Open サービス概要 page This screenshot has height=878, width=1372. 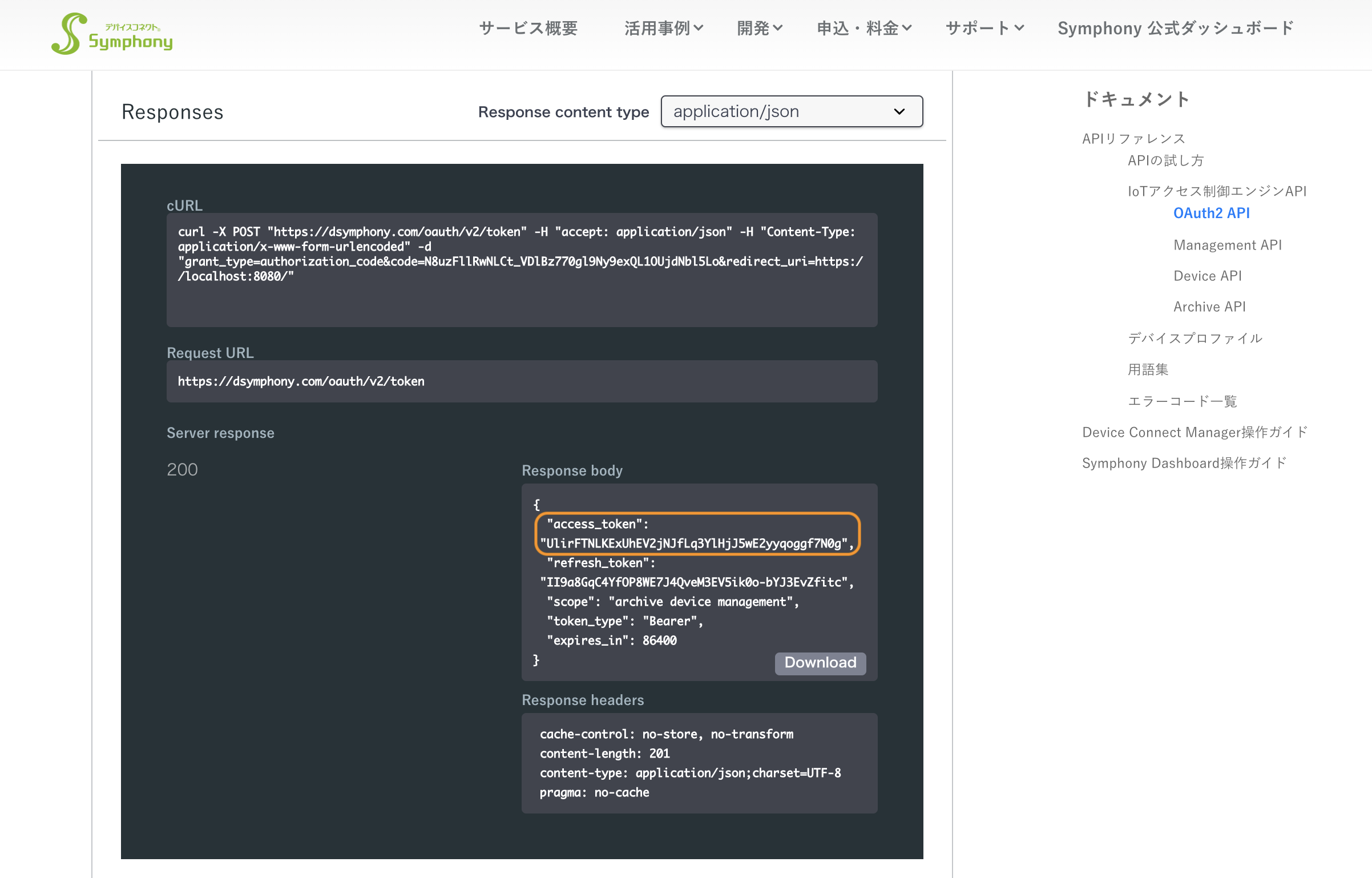point(528,28)
